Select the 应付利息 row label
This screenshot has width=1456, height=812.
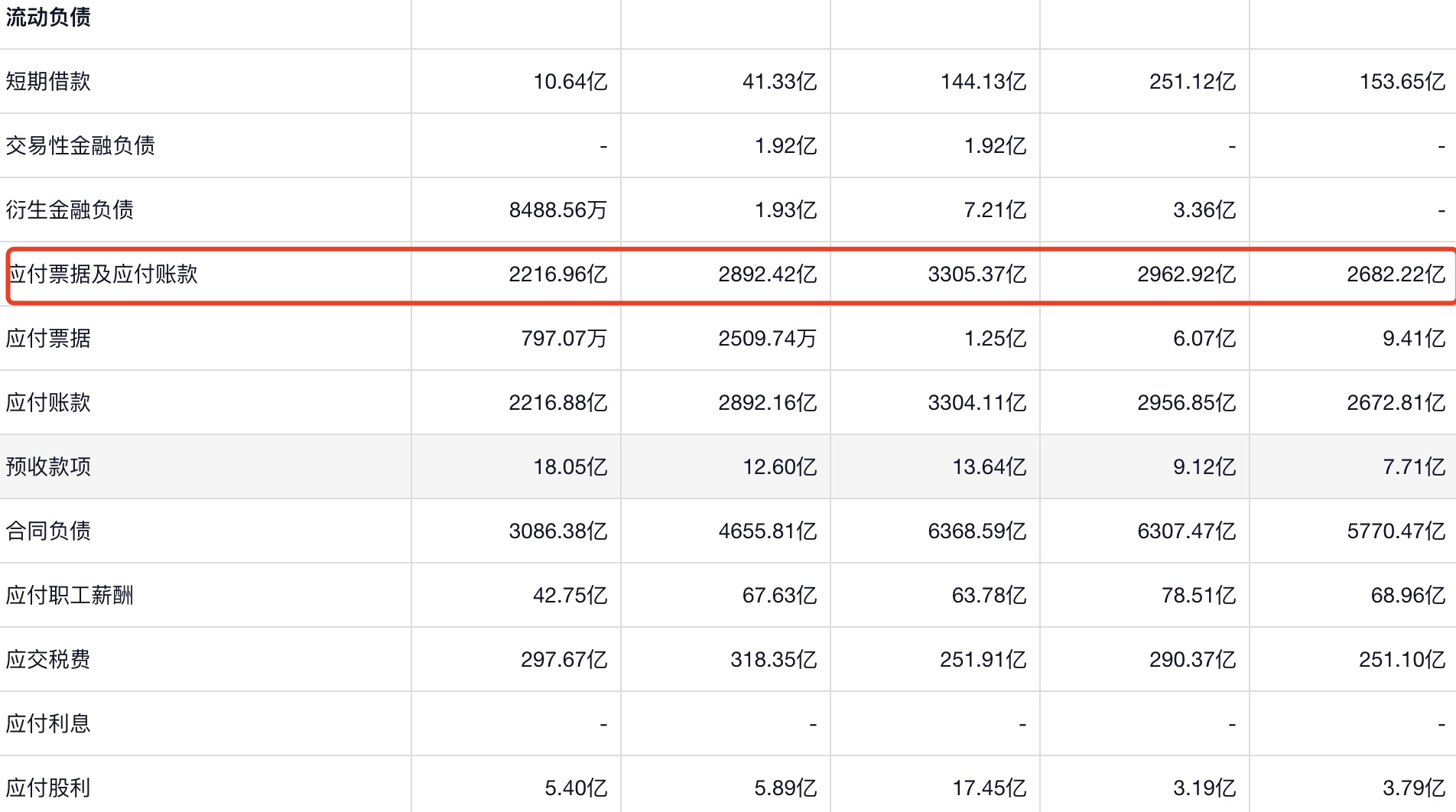[x=48, y=723]
